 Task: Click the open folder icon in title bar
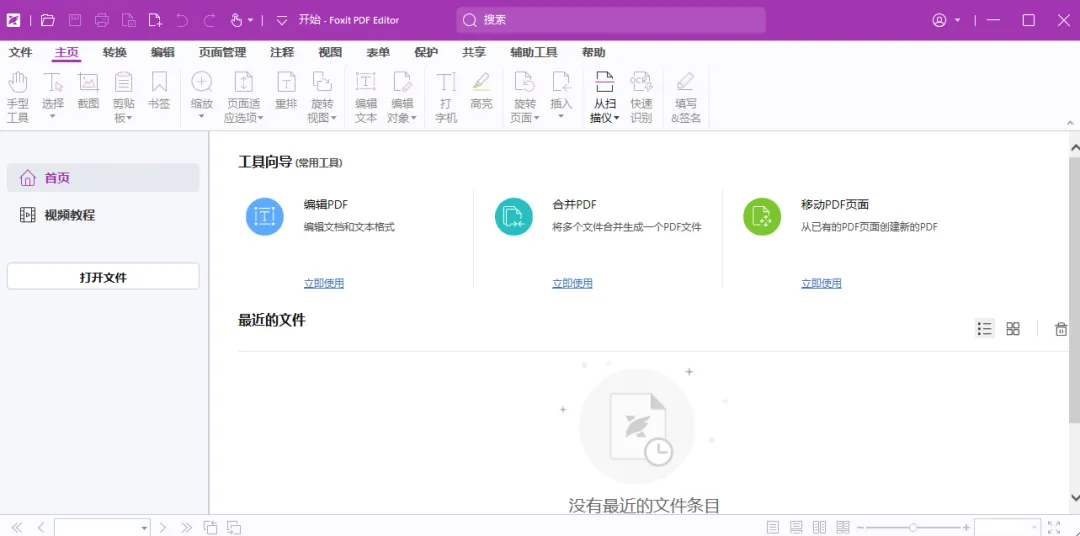(x=48, y=20)
